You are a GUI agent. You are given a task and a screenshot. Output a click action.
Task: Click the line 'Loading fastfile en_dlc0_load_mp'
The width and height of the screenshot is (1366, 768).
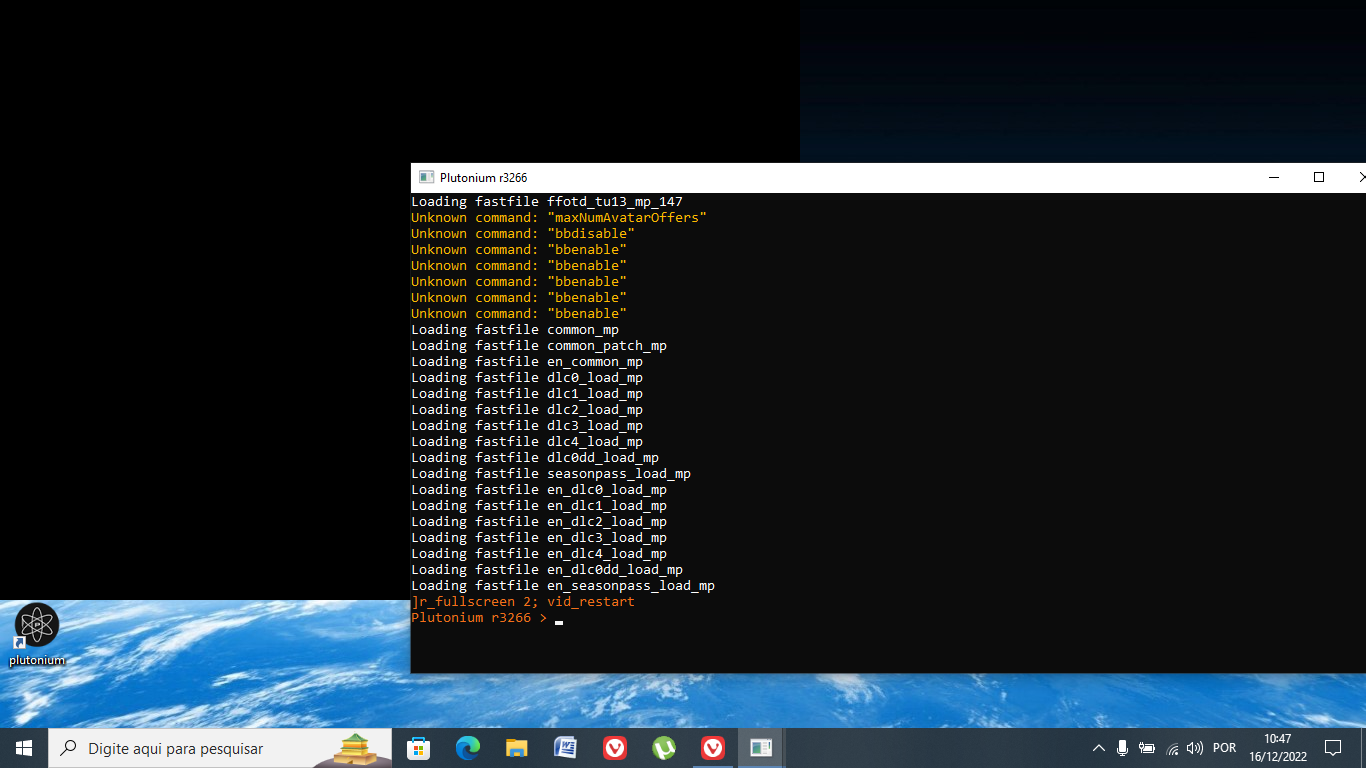tap(539, 490)
